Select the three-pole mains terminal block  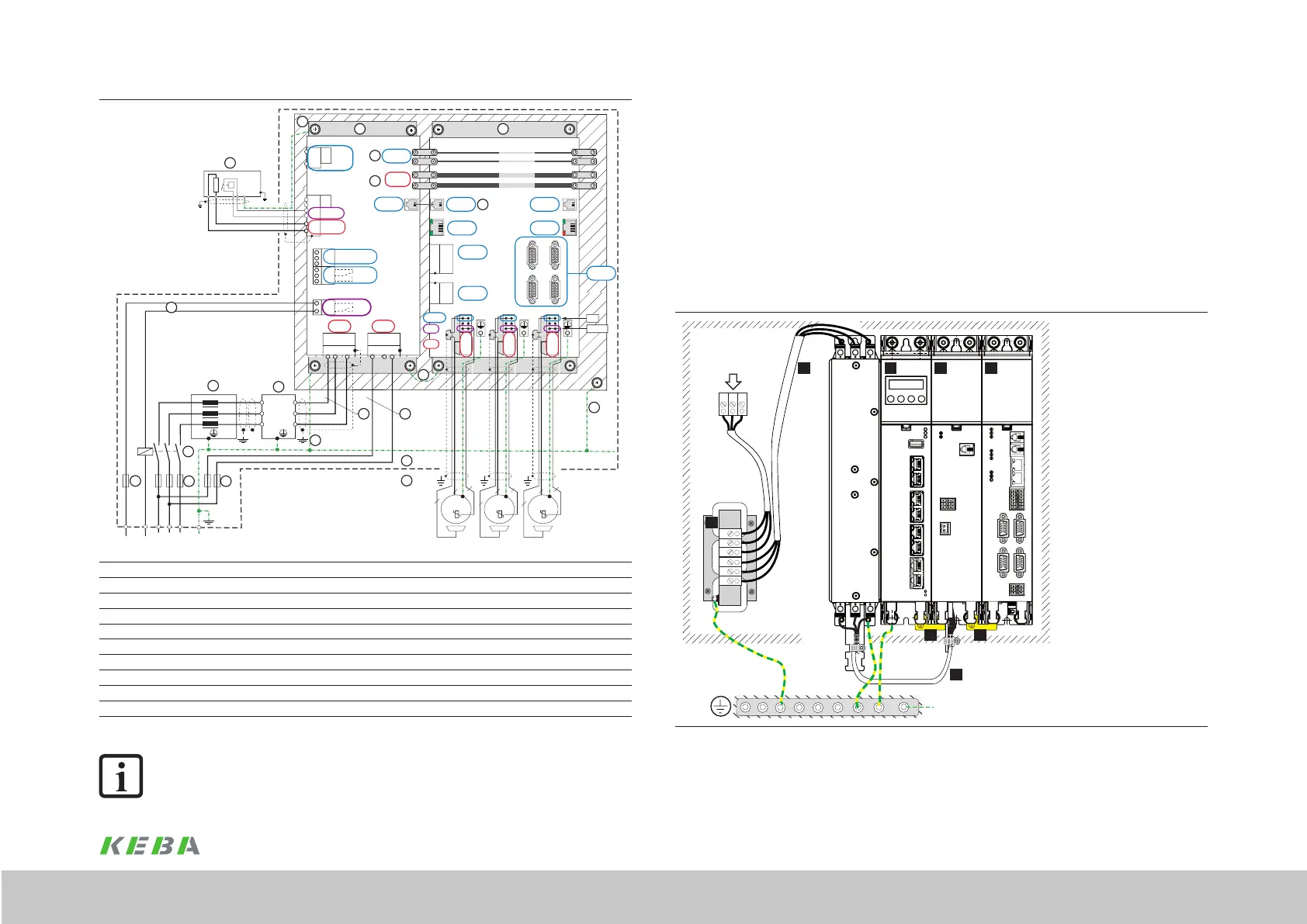733,406
